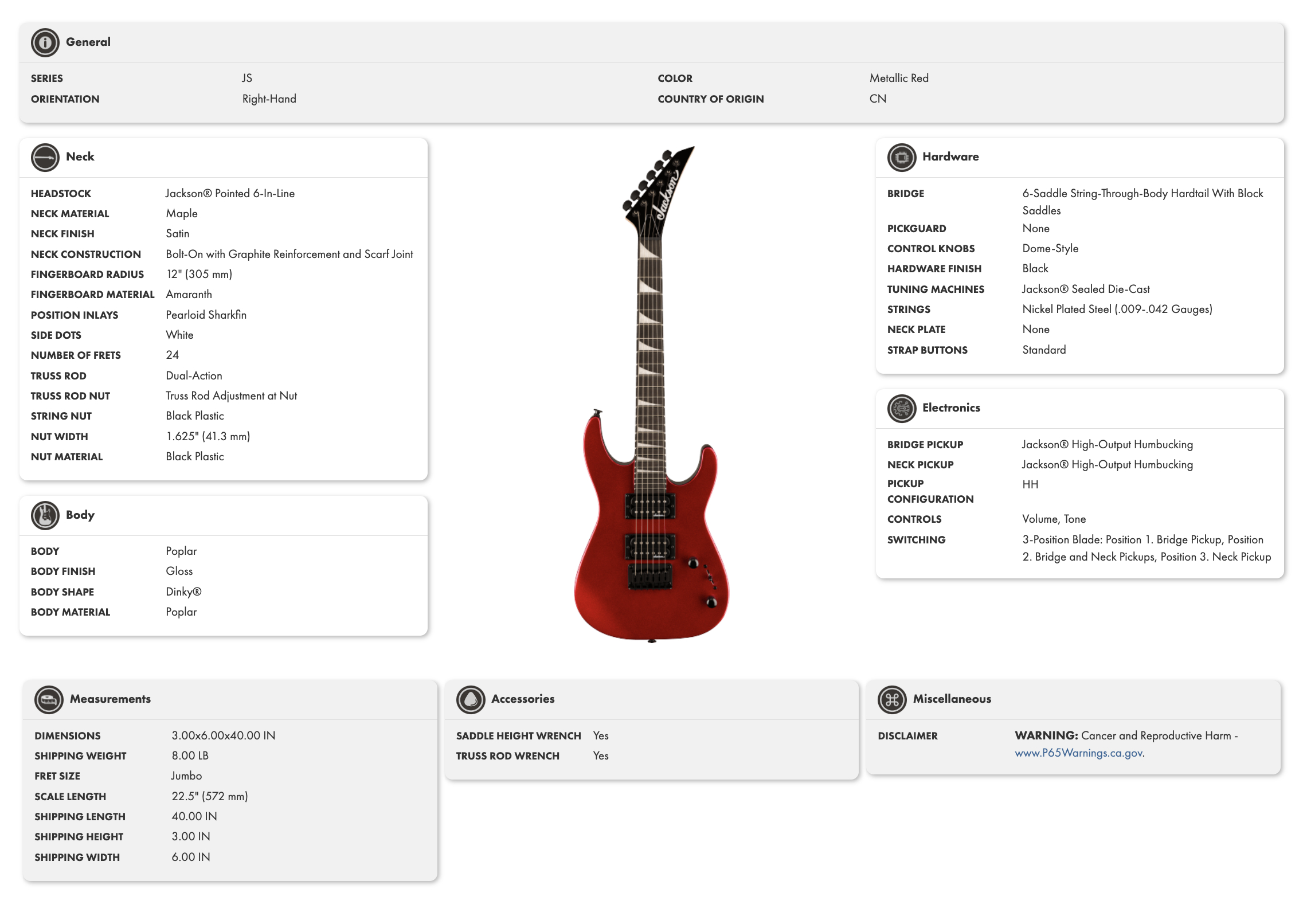Screen dimensions: 1299x924
Task: Click the Amaranth fingerboard material value
Action: pyautogui.click(x=189, y=294)
